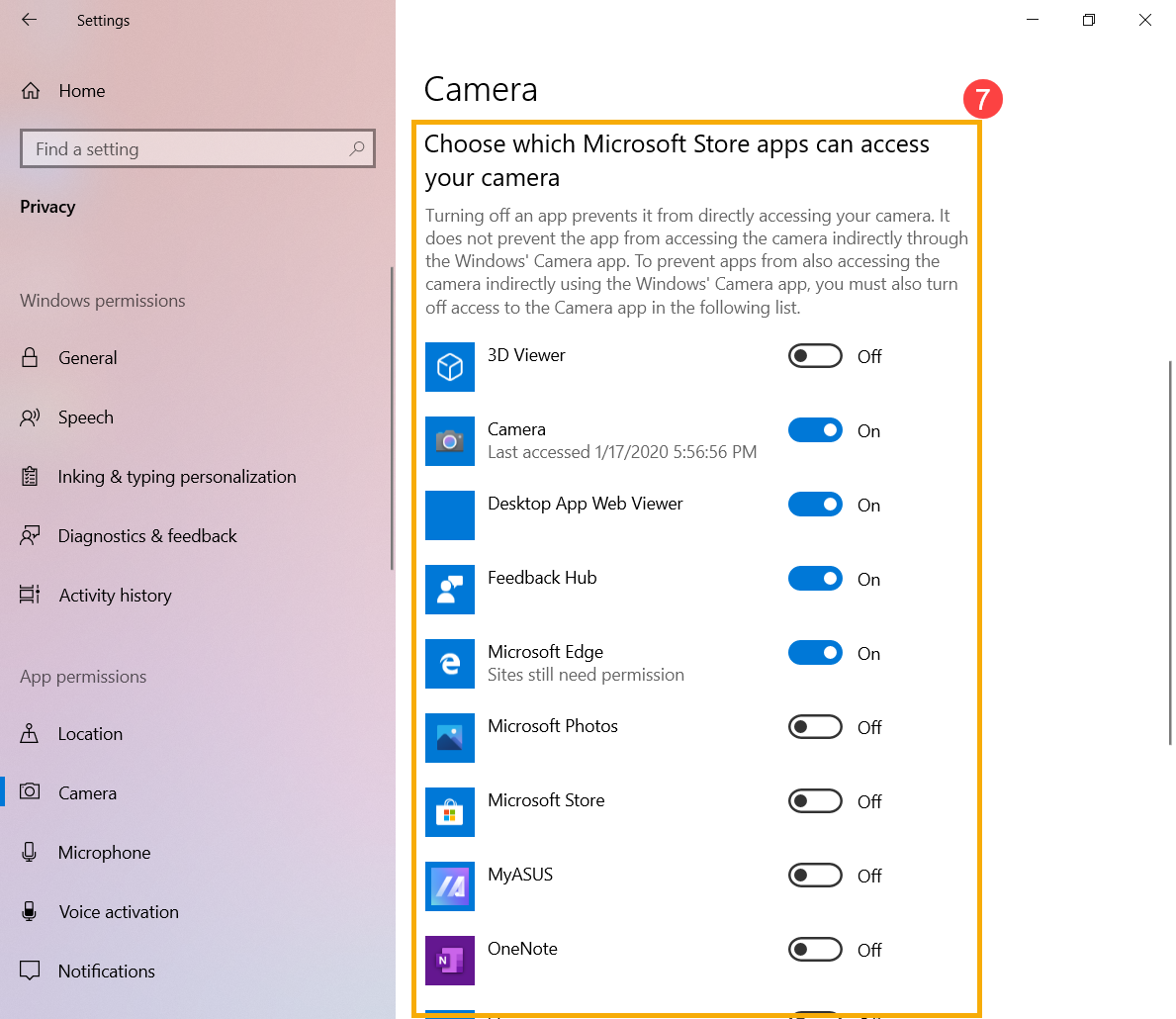Image resolution: width=1176 pixels, height=1019 pixels.
Task: Click the Voice activation icon
Action: [30, 911]
